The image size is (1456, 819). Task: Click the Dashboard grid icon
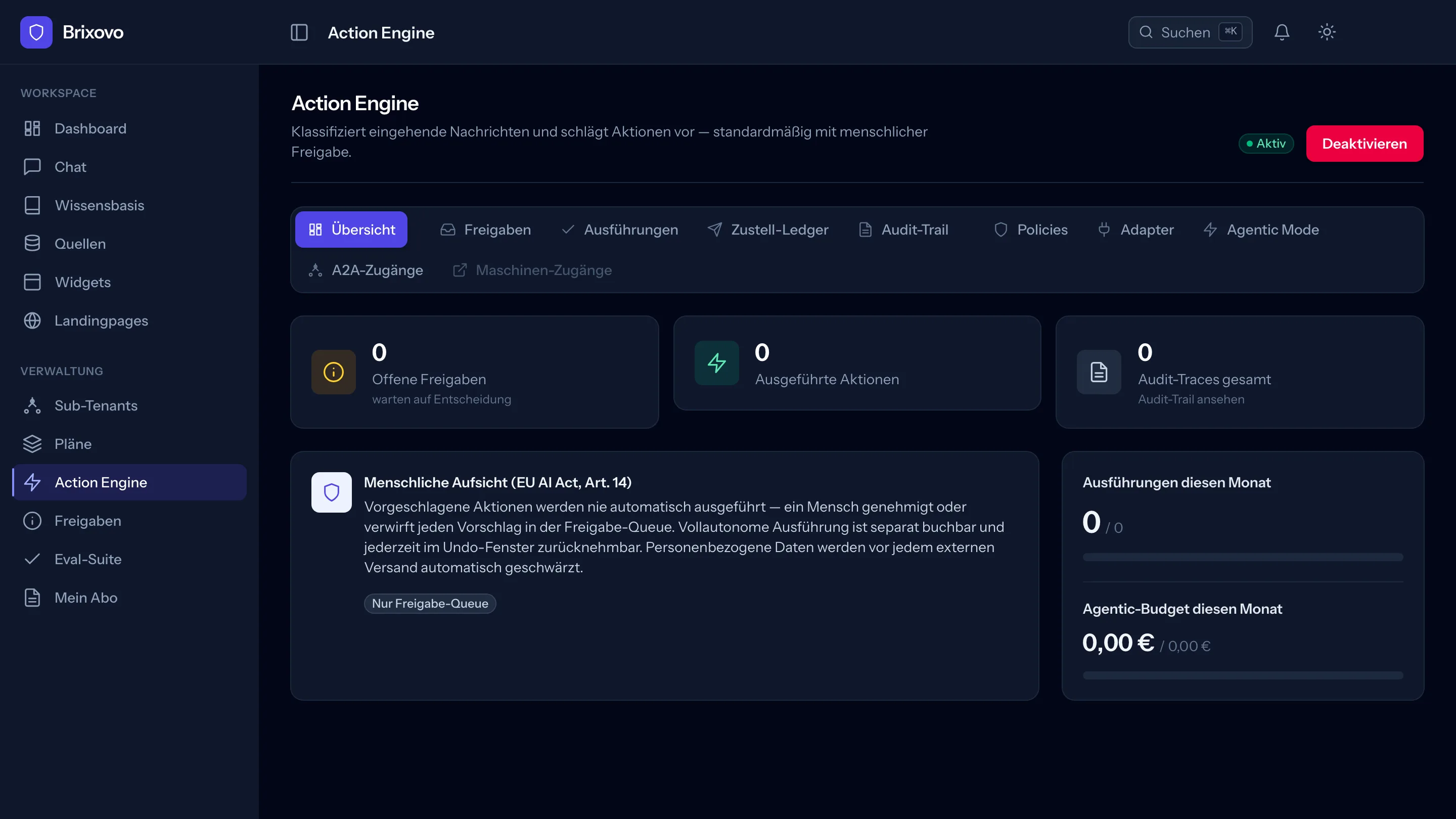click(x=32, y=128)
